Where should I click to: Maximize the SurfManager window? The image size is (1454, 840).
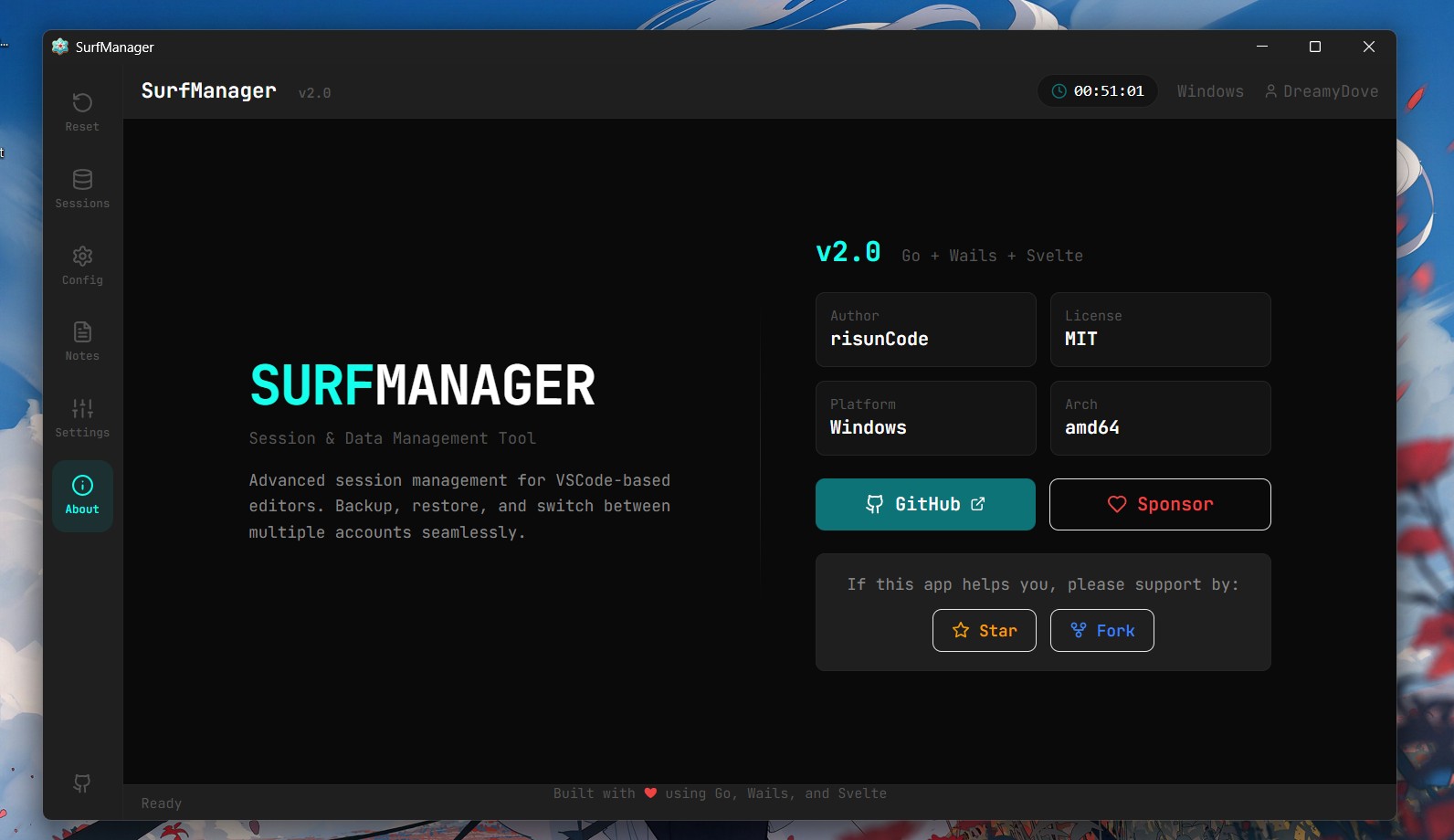(x=1315, y=47)
